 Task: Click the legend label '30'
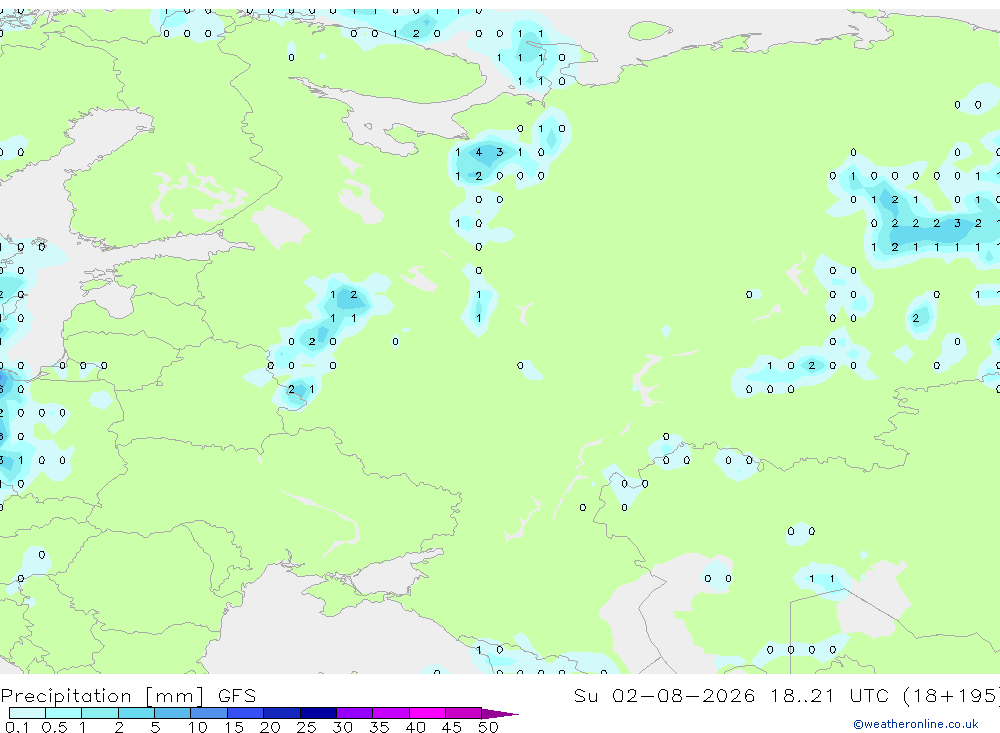tap(342, 727)
